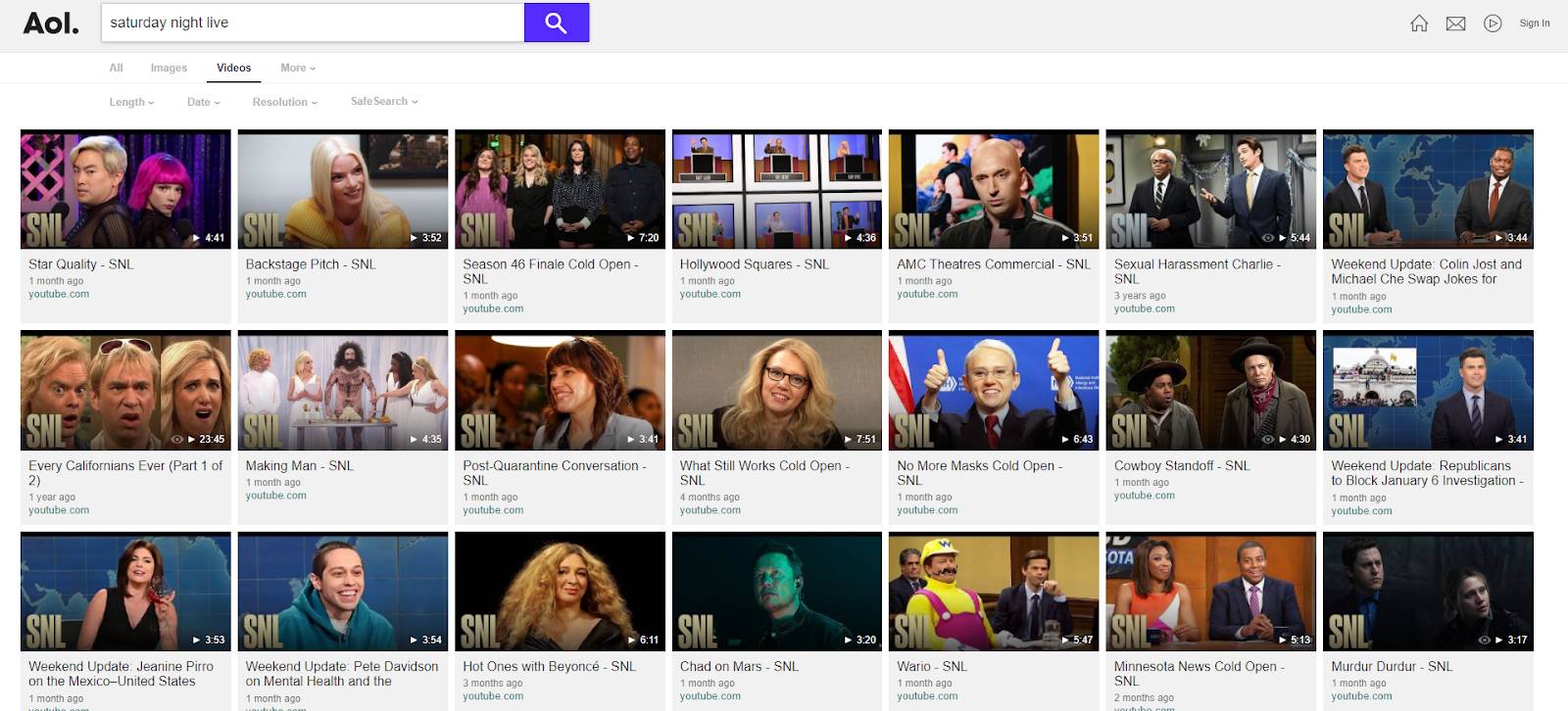Open Every Californians Ever thumbnail
Viewport: 1568px width, 711px height.
click(125, 391)
